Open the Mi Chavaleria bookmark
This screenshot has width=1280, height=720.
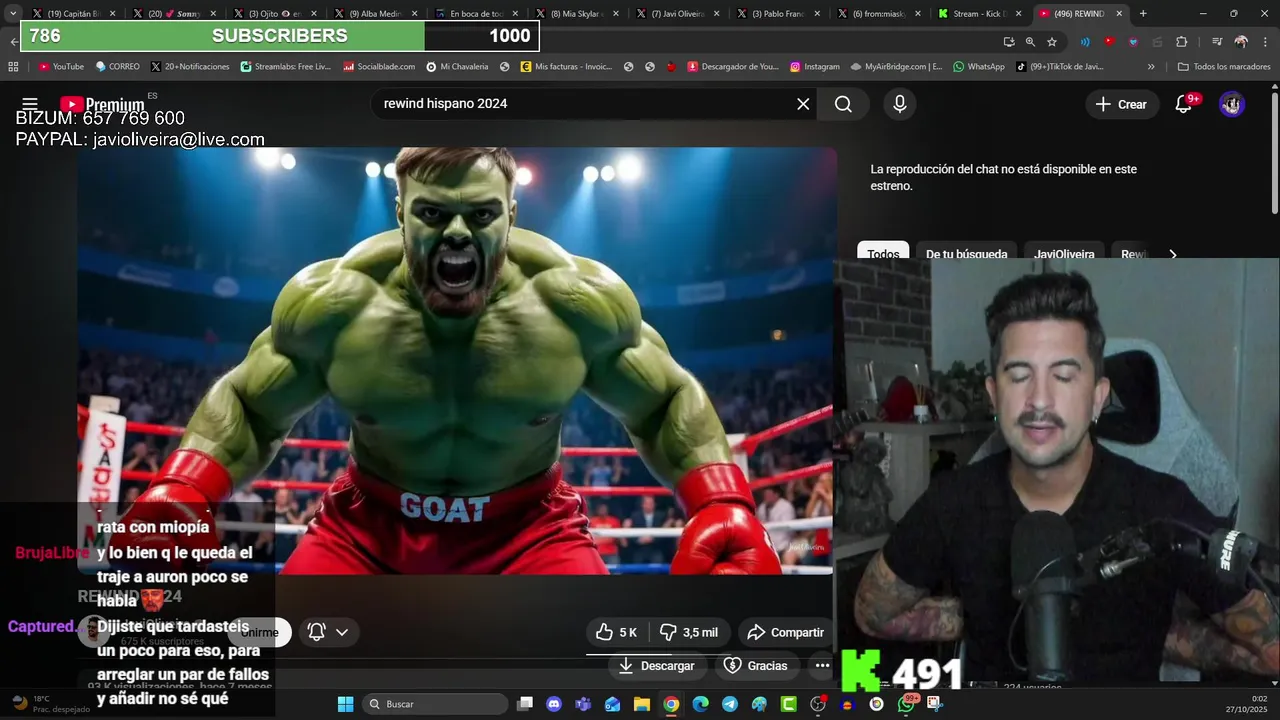click(x=457, y=67)
